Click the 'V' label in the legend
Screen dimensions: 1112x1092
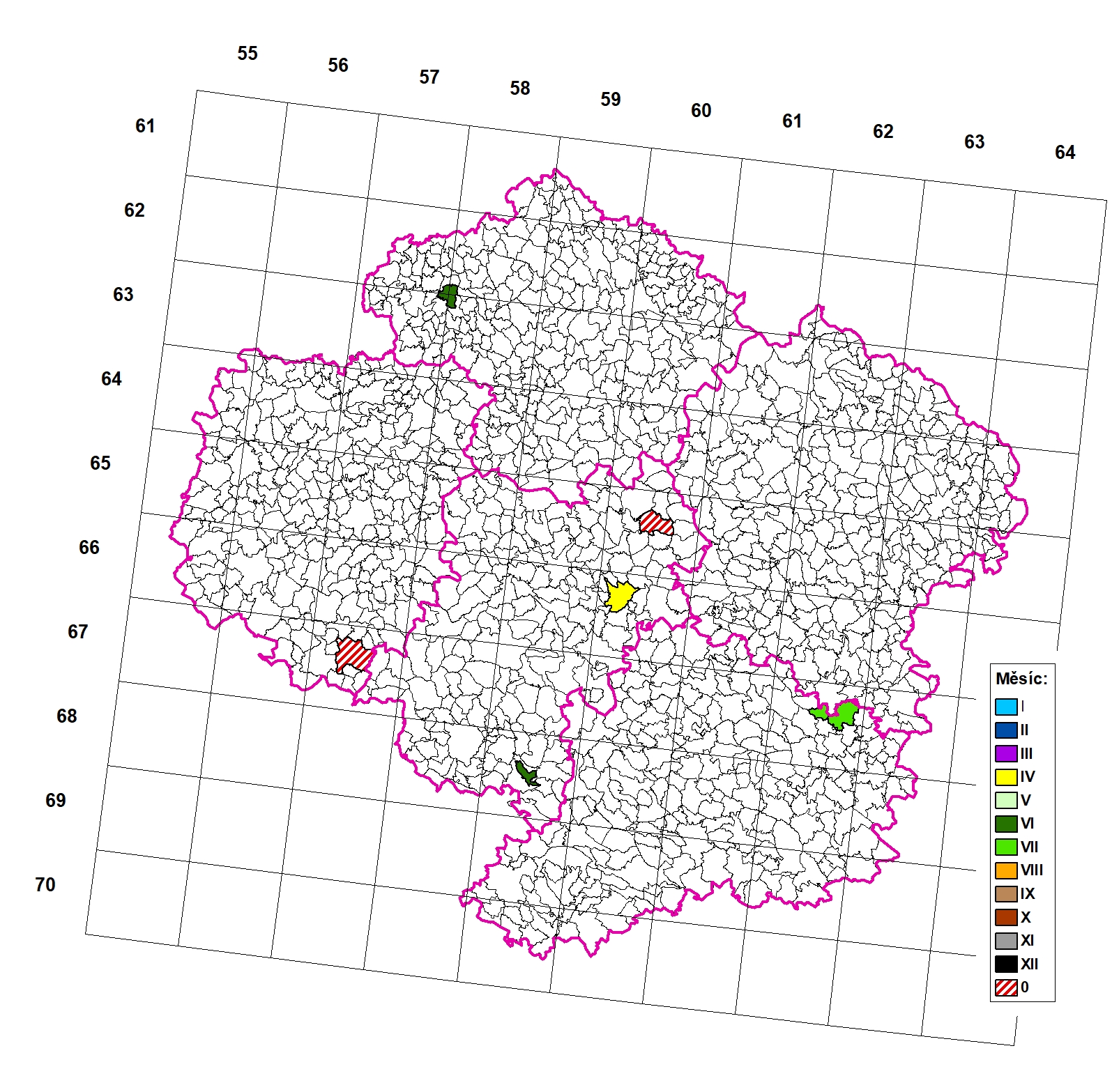[x=1026, y=800]
